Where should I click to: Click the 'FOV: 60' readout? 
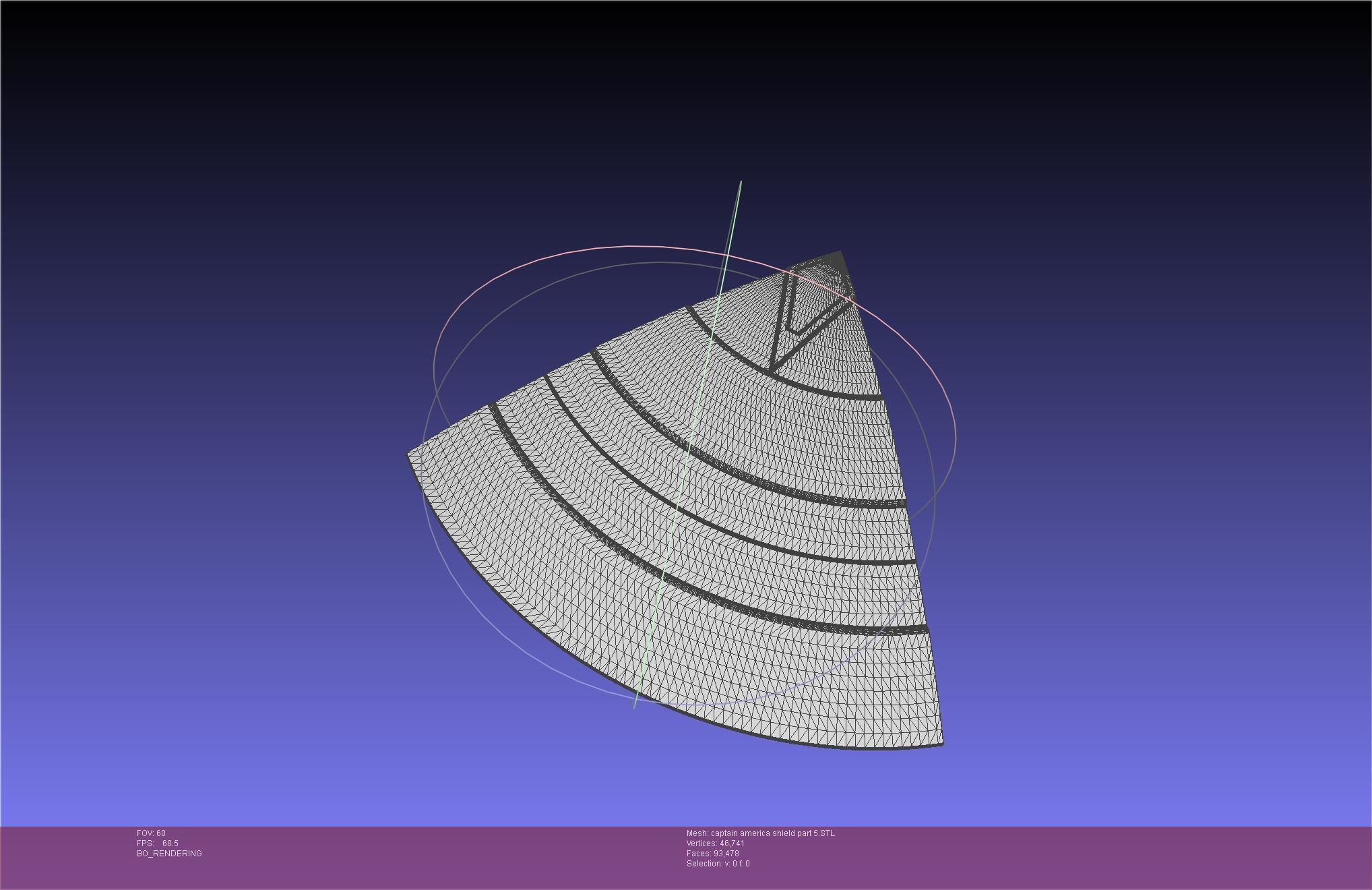click(151, 833)
